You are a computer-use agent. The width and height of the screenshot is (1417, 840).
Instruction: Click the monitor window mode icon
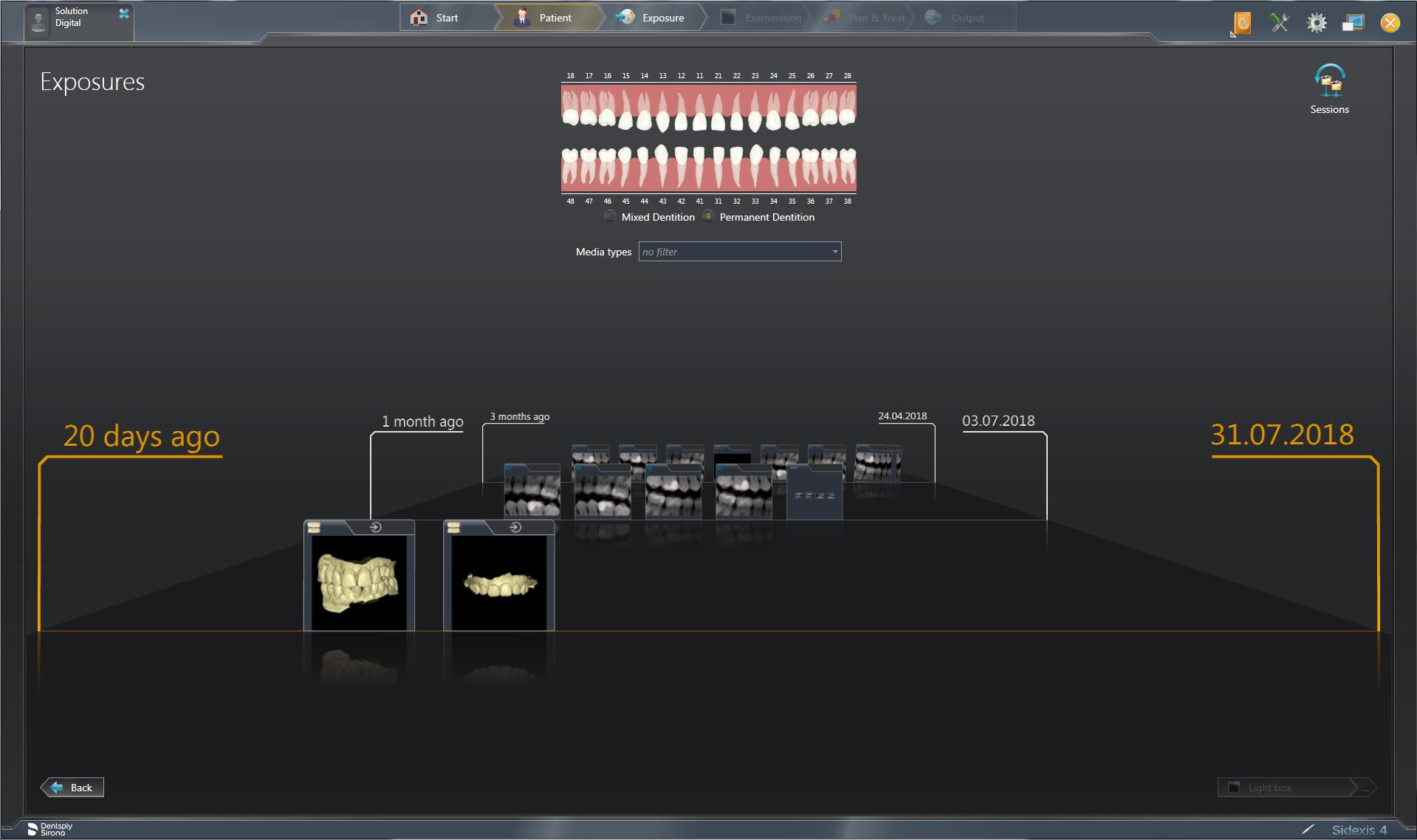click(1353, 23)
